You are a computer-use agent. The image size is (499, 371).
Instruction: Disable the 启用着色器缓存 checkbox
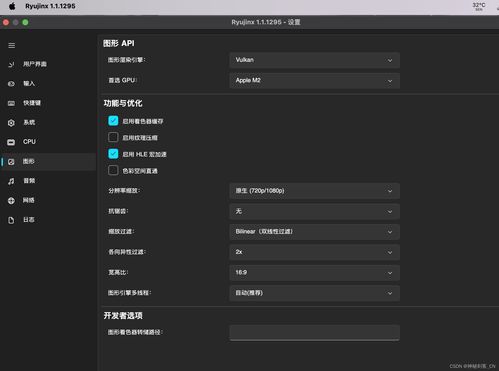coord(113,121)
